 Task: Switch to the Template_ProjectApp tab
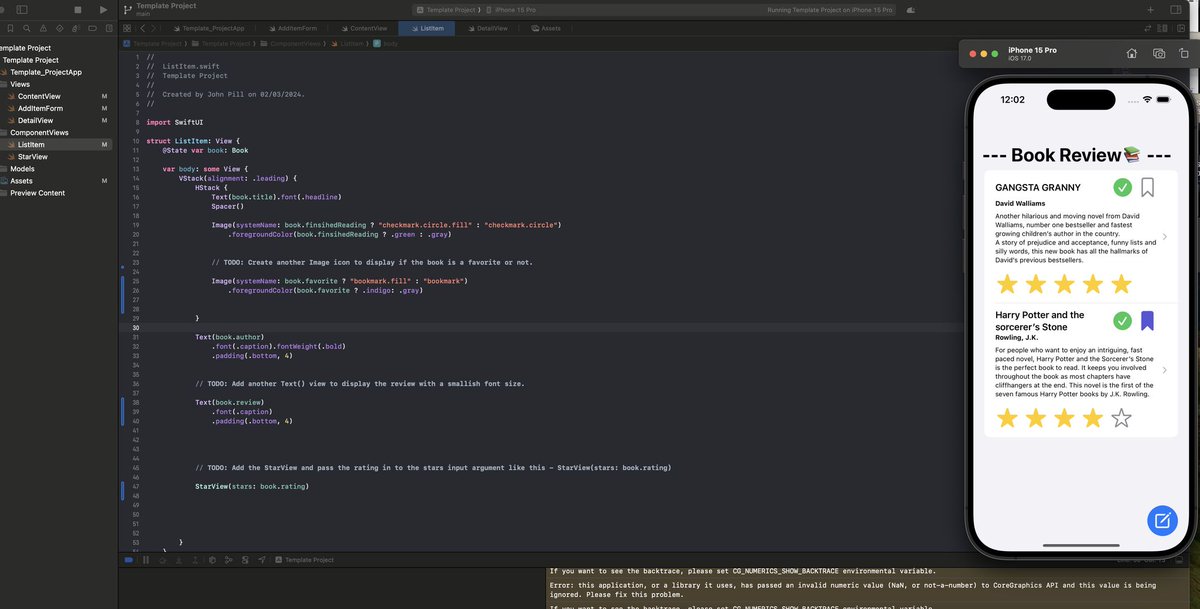209,29
